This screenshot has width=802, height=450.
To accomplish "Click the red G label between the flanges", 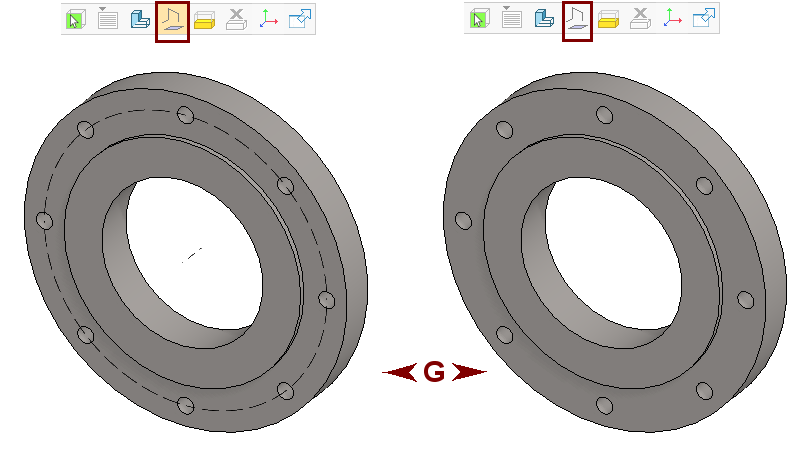I will tap(434, 372).
